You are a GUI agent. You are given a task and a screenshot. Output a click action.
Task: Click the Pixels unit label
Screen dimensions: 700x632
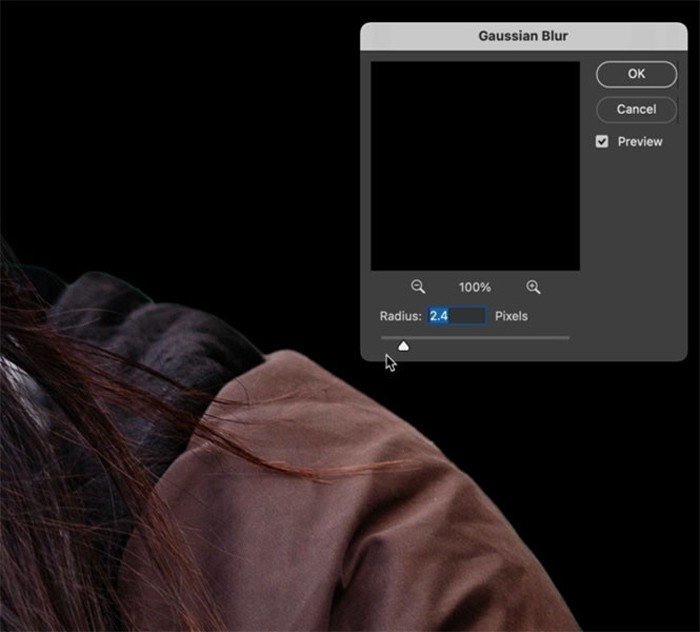pos(511,316)
